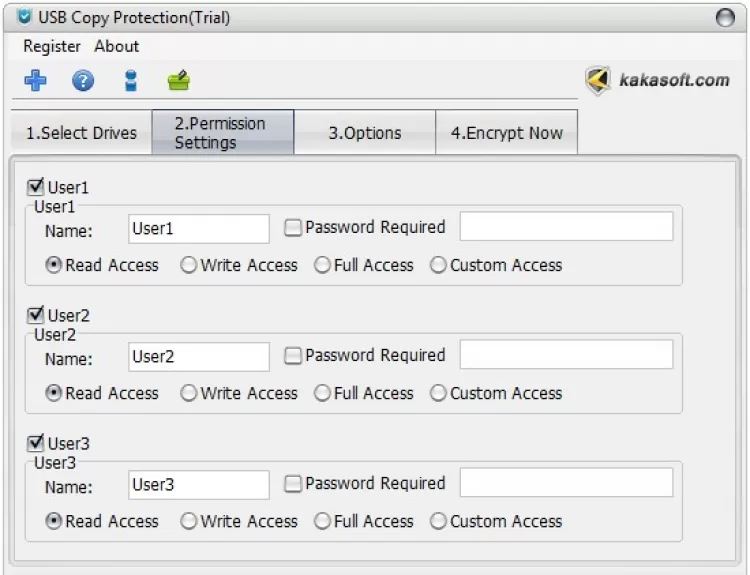The width and height of the screenshot is (750, 575).
Task: Select Custom Access for User3
Action: coord(438,522)
